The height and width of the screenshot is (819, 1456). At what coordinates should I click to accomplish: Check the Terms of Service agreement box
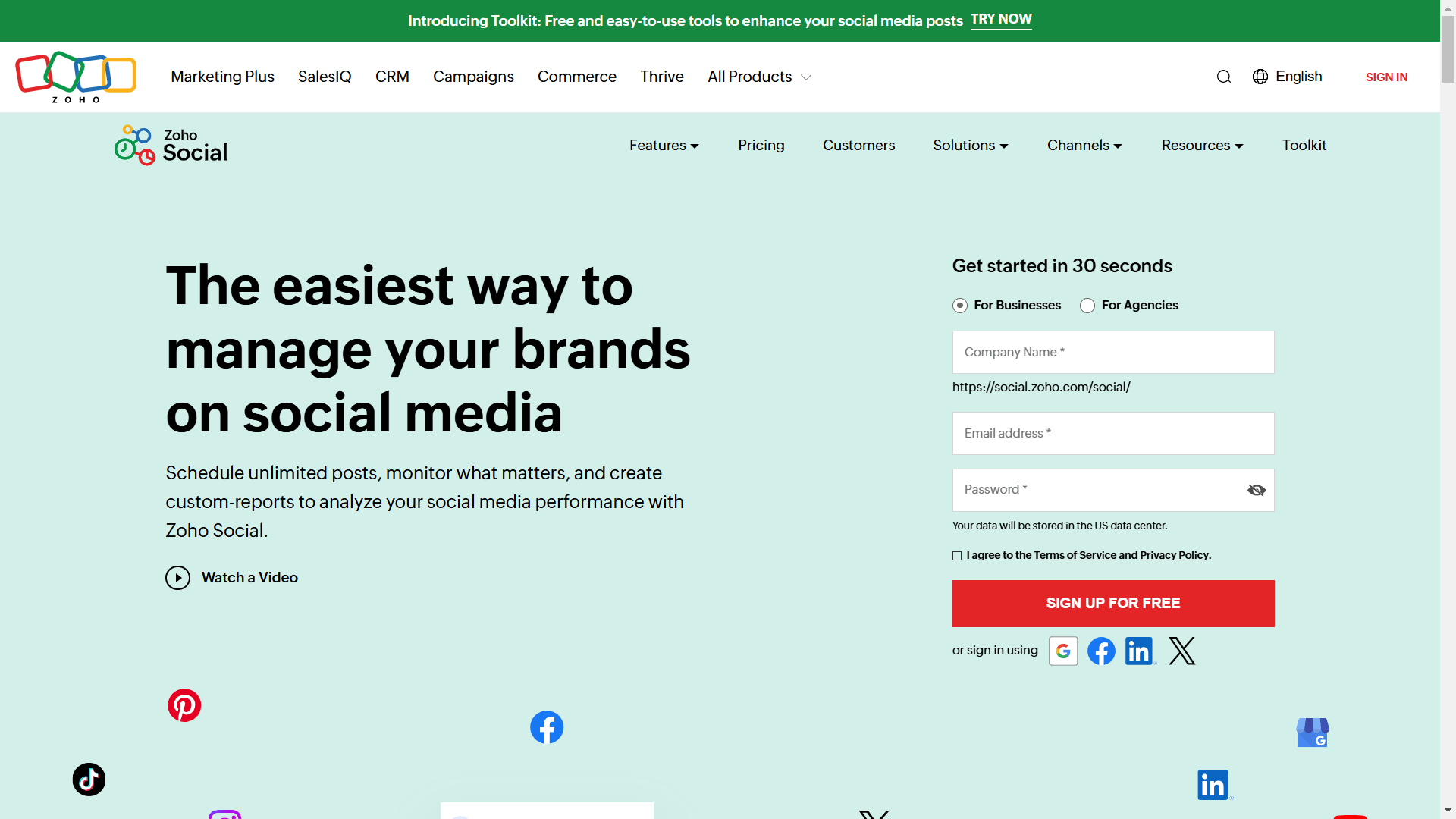click(x=957, y=556)
